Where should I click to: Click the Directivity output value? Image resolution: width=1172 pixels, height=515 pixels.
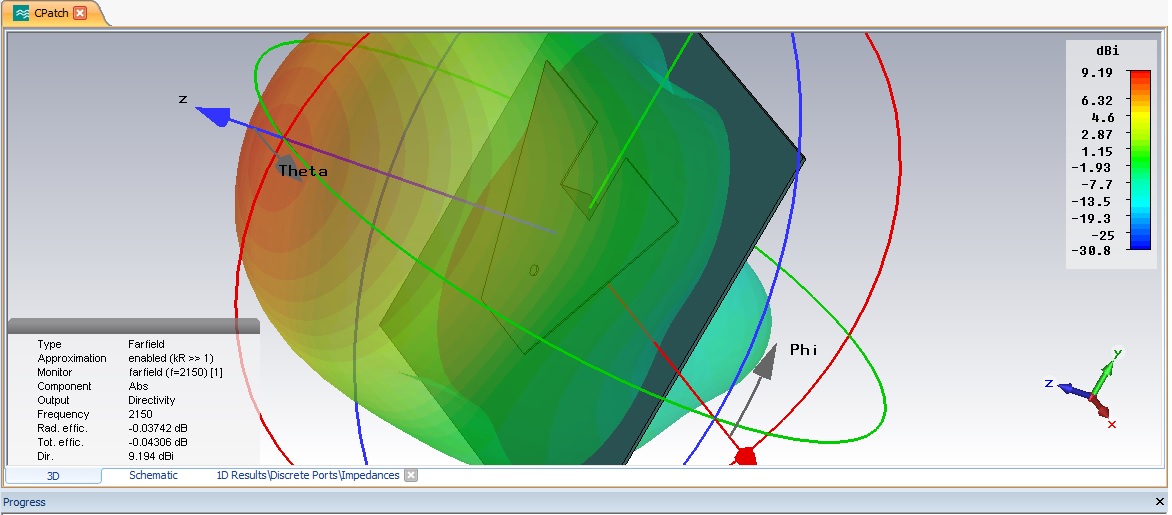coord(152,401)
